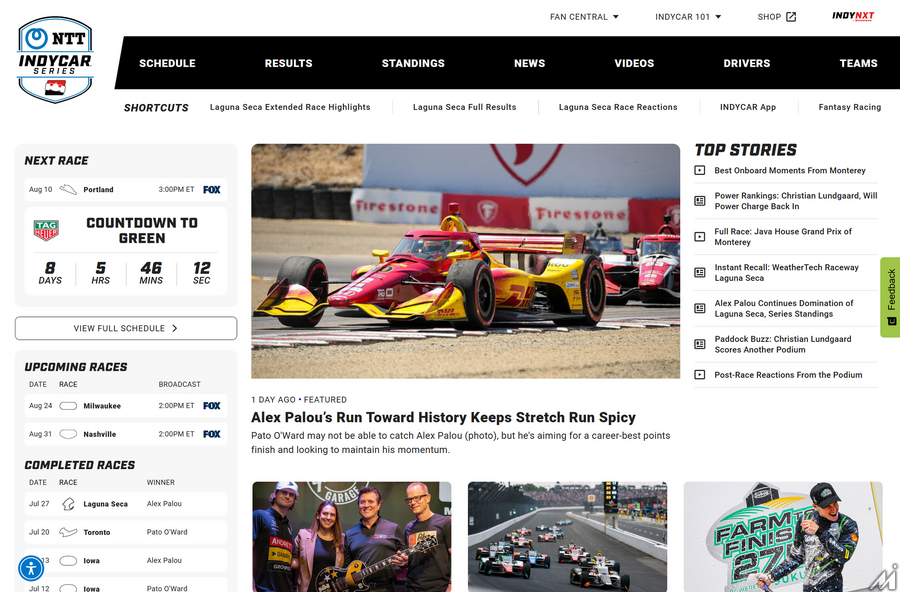Open the accessibility options button
This screenshot has height=592, width=900.
tap(31, 568)
